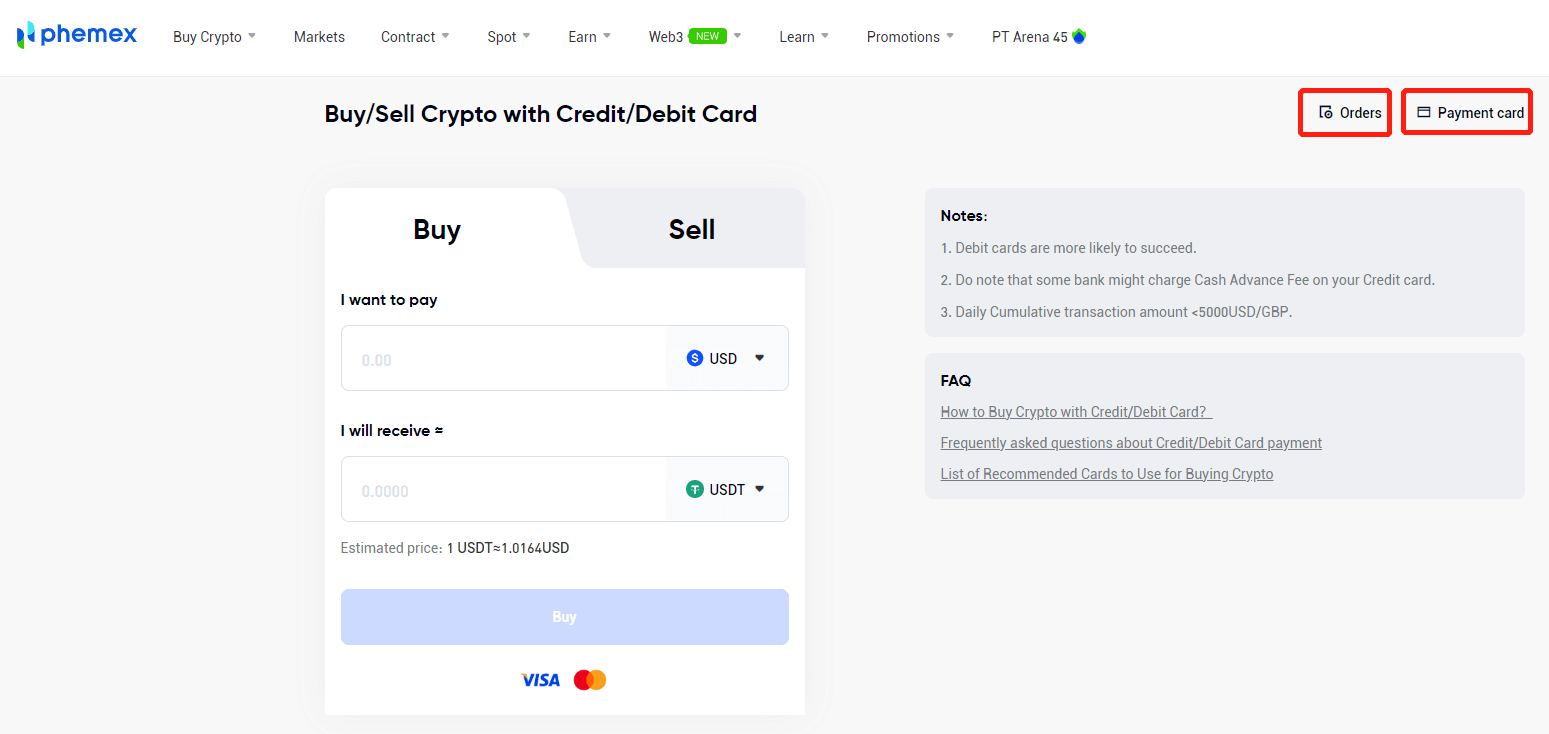1549x734 pixels.
Task: Click the Visa payment logo
Action: pos(540,679)
